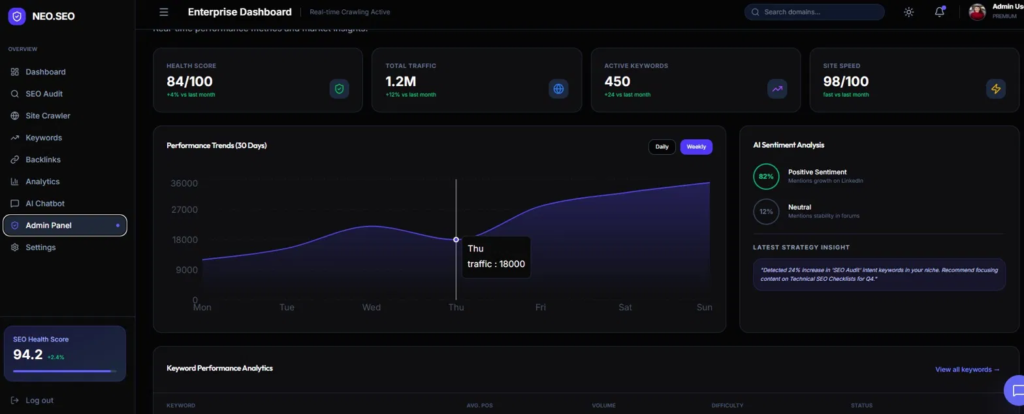The width and height of the screenshot is (1024, 414).
Task: Open the floating chat bubble button
Action: tap(1016, 390)
